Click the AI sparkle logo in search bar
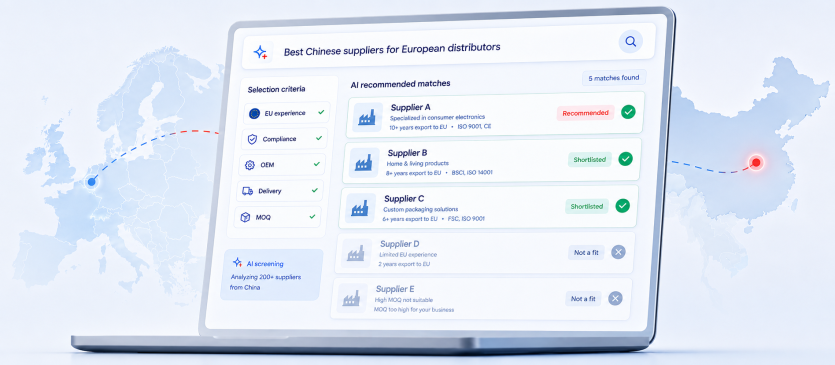This screenshot has width=835, height=365. (260, 52)
